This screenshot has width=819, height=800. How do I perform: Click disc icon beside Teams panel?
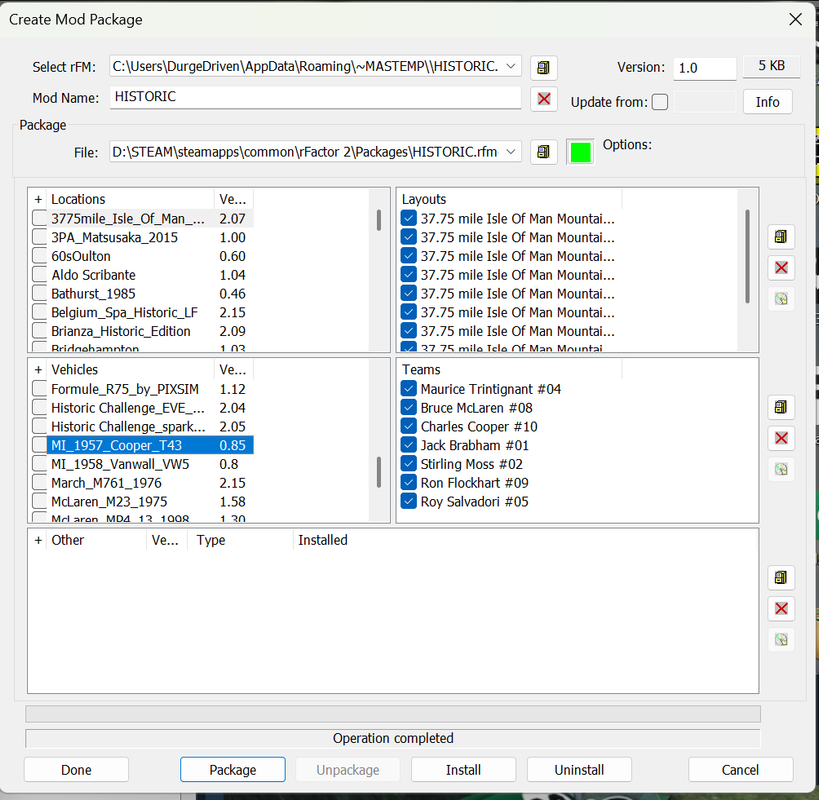tap(781, 469)
